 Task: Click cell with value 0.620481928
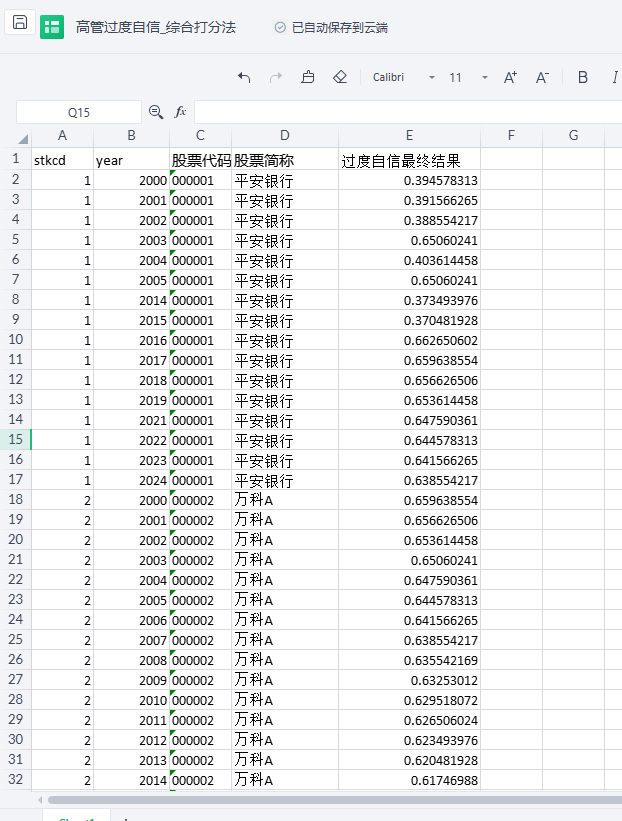click(x=409, y=760)
